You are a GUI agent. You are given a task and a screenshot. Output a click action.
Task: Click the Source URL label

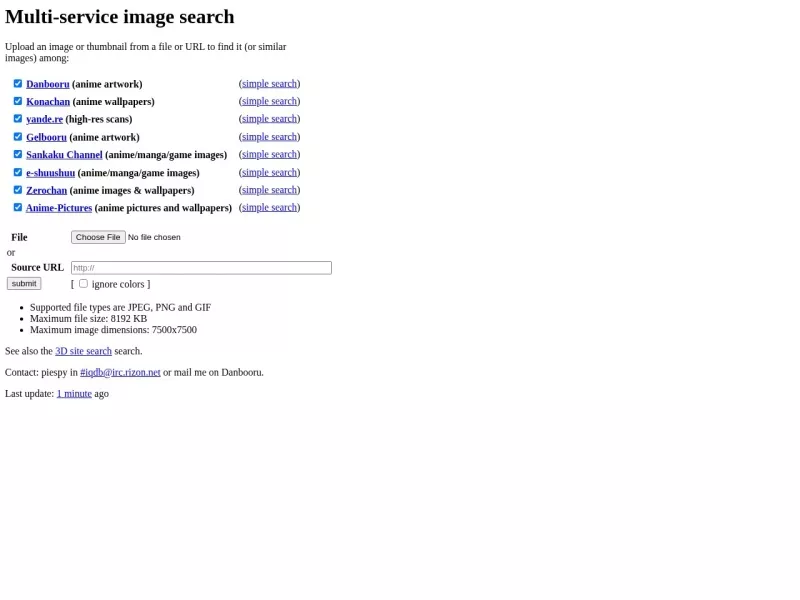click(37, 267)
